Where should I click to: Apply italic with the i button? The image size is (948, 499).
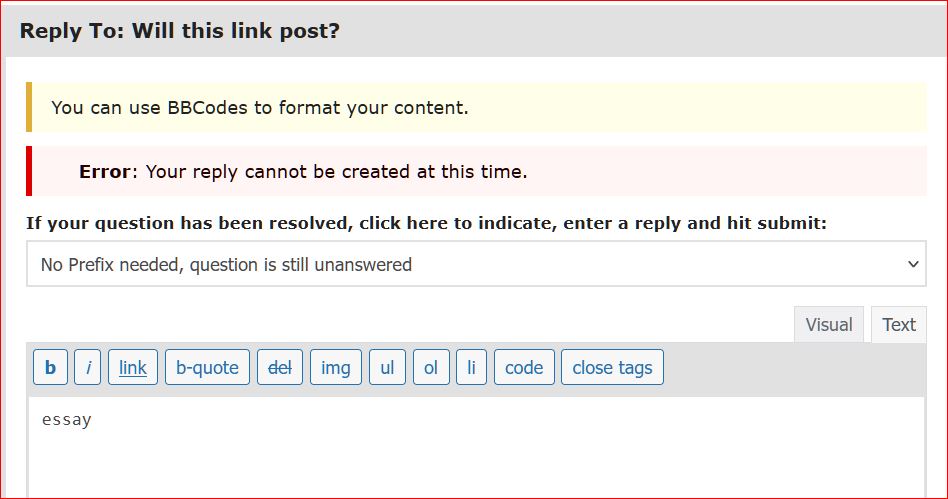coord(87,368)
